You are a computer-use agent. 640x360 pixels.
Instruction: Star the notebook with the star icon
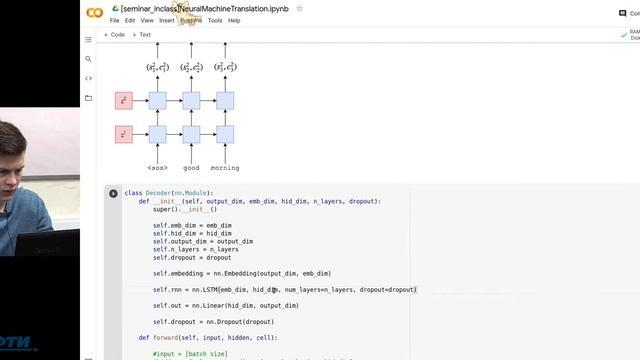[x=300, y=9]
